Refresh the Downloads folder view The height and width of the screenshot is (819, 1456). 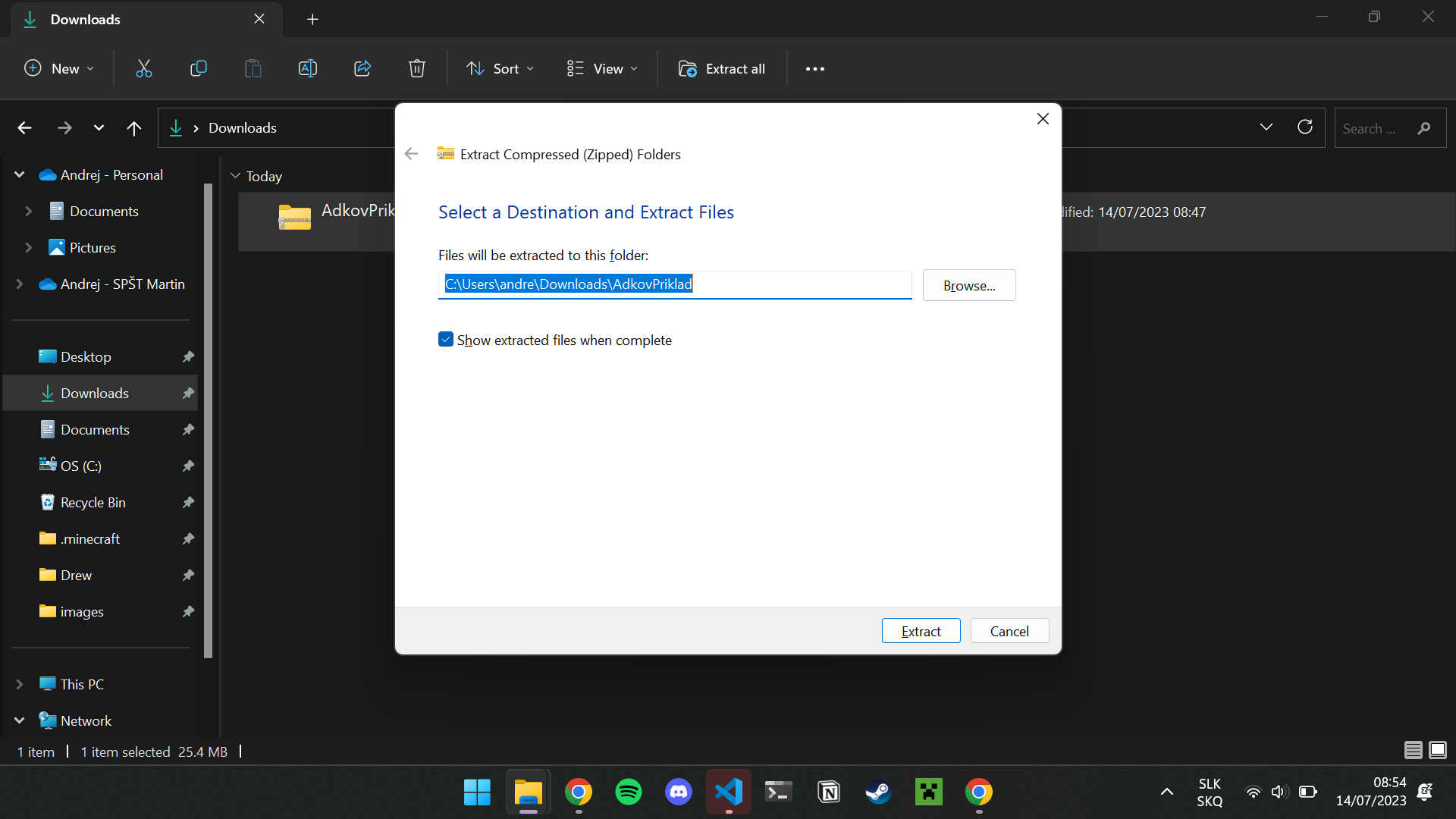(x=1305, y=127)
